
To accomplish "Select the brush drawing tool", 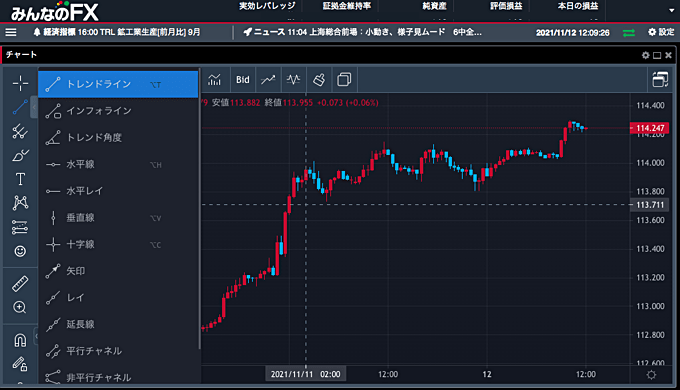I will (x=20, y=155).
